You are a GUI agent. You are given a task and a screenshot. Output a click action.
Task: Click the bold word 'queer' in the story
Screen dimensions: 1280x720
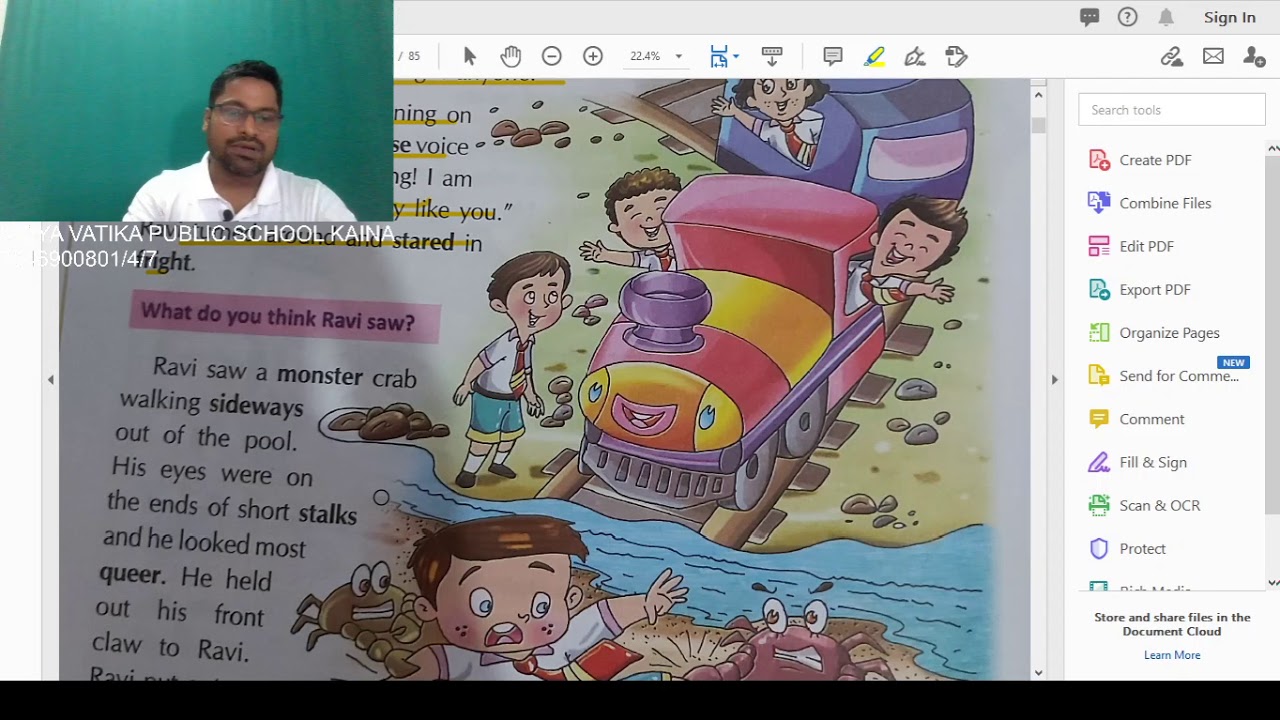[130, 575]
